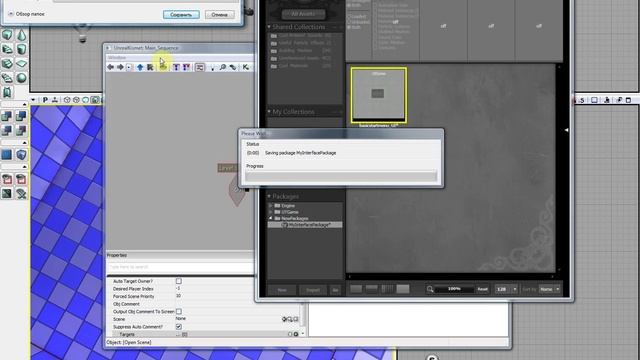Click the CSG Add tool
The image size is (640, 360).
(7, 116)
